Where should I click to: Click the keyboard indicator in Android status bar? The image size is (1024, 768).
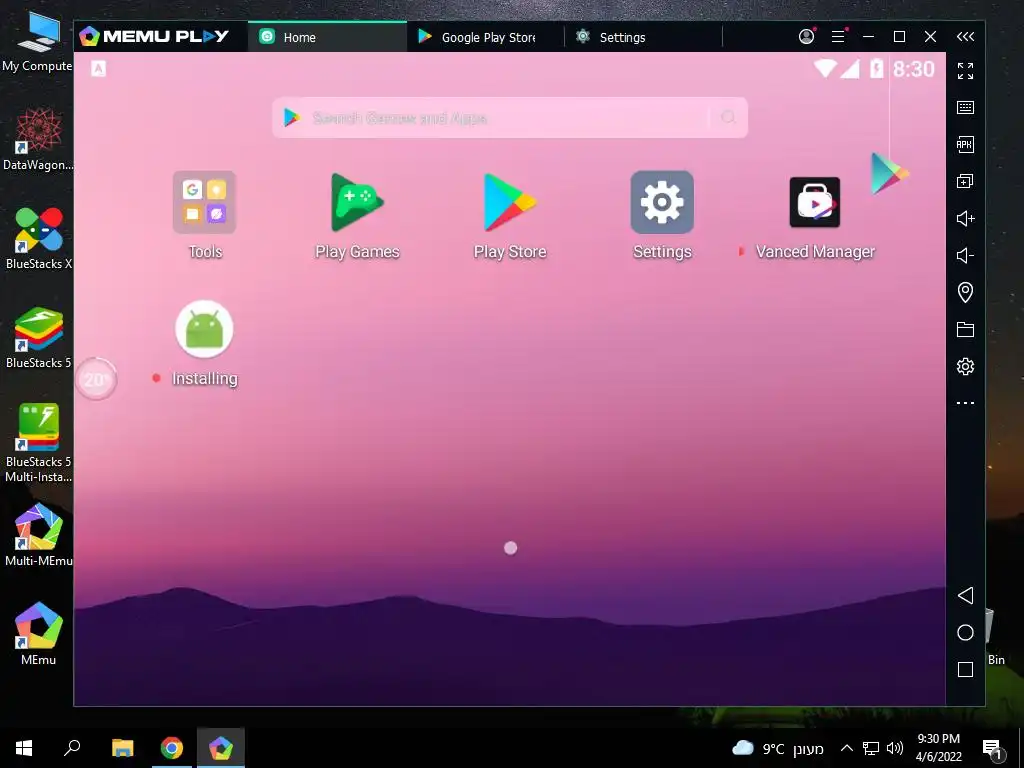[x=98, y=69]
